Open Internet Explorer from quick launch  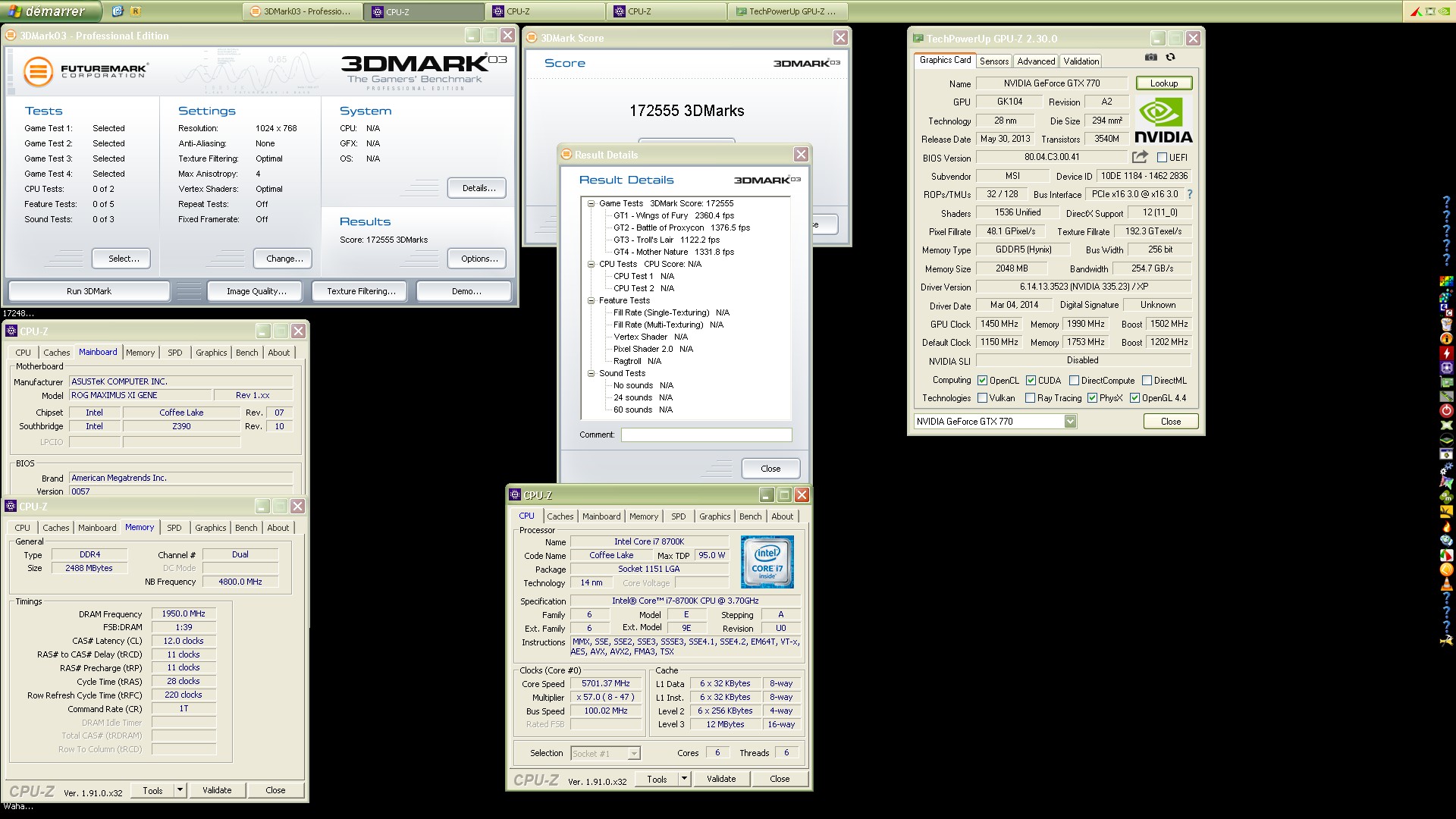(x=118, y=11)
